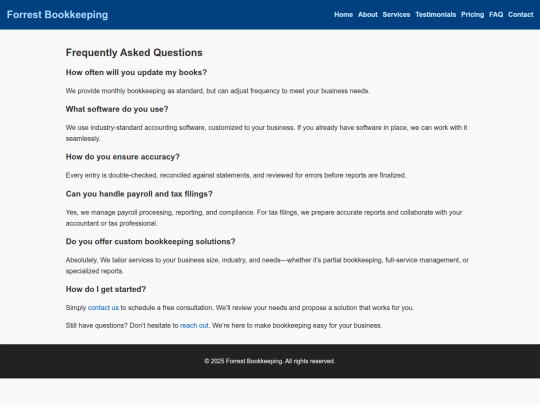540x405 pixels.
Task: Click the Forrest Bookkeeping site logo
Action: (57, 14)
